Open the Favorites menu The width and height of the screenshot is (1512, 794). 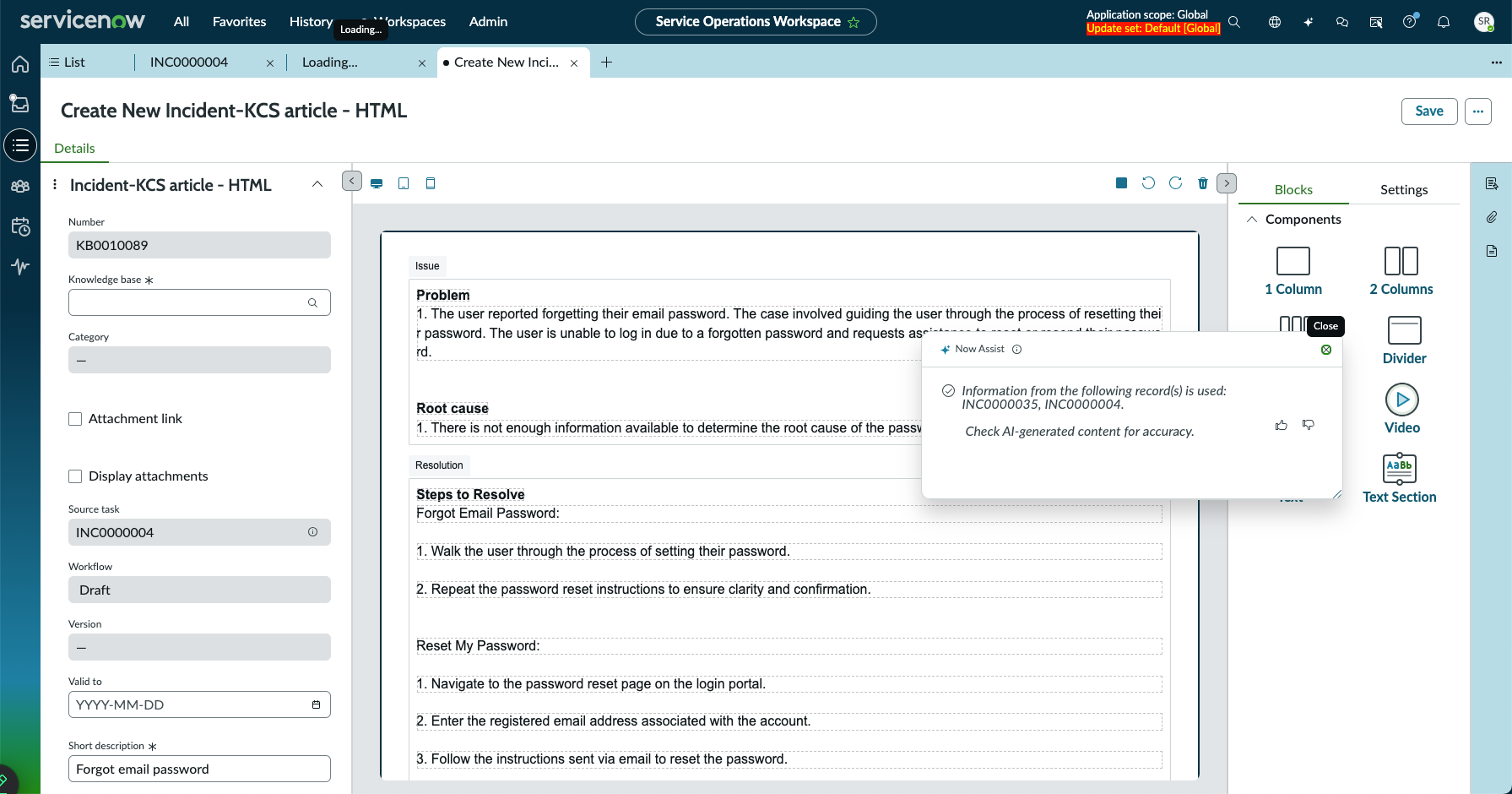point(239,22)
